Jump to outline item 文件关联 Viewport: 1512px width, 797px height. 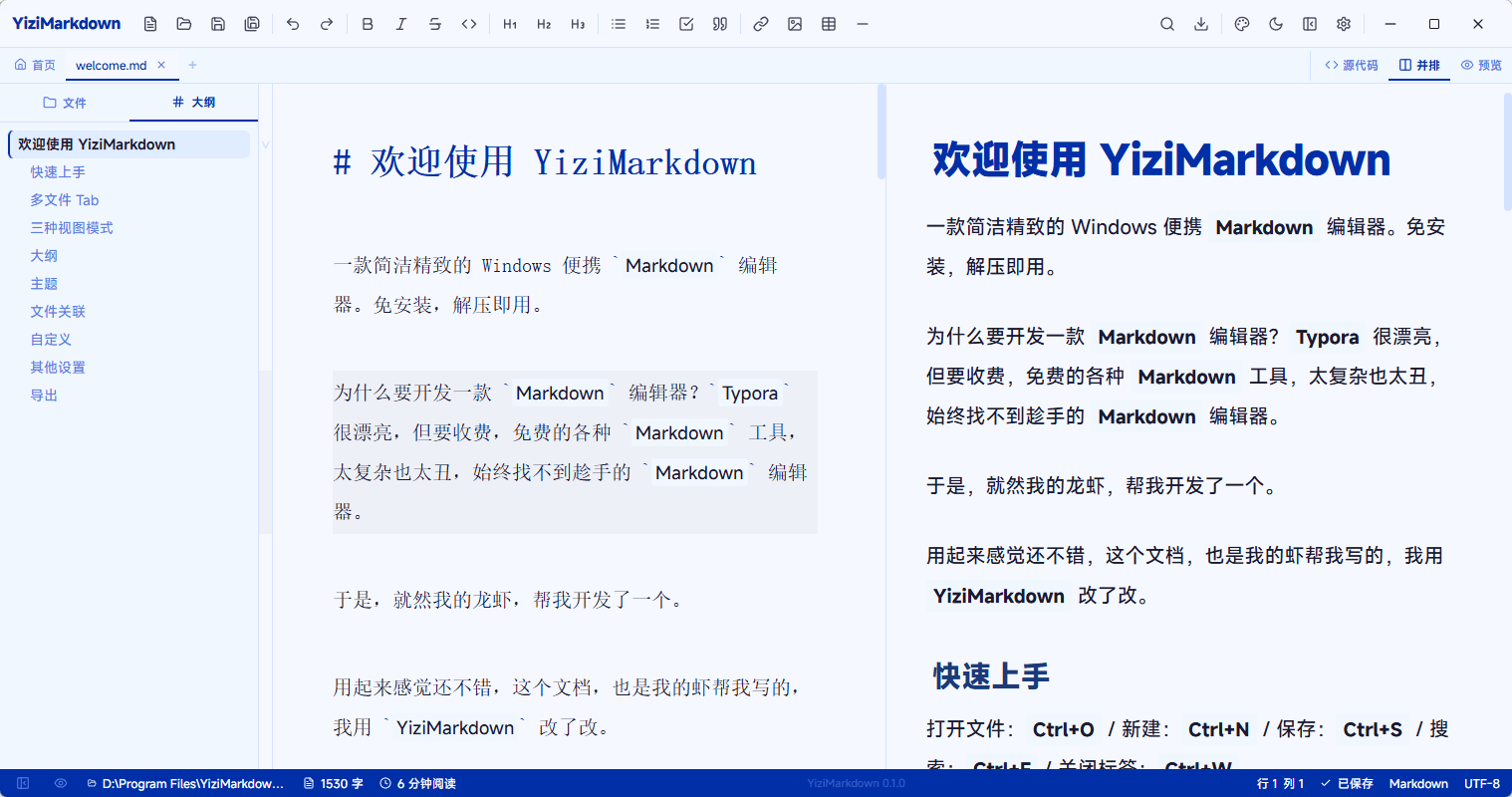(x=58, y=312)
